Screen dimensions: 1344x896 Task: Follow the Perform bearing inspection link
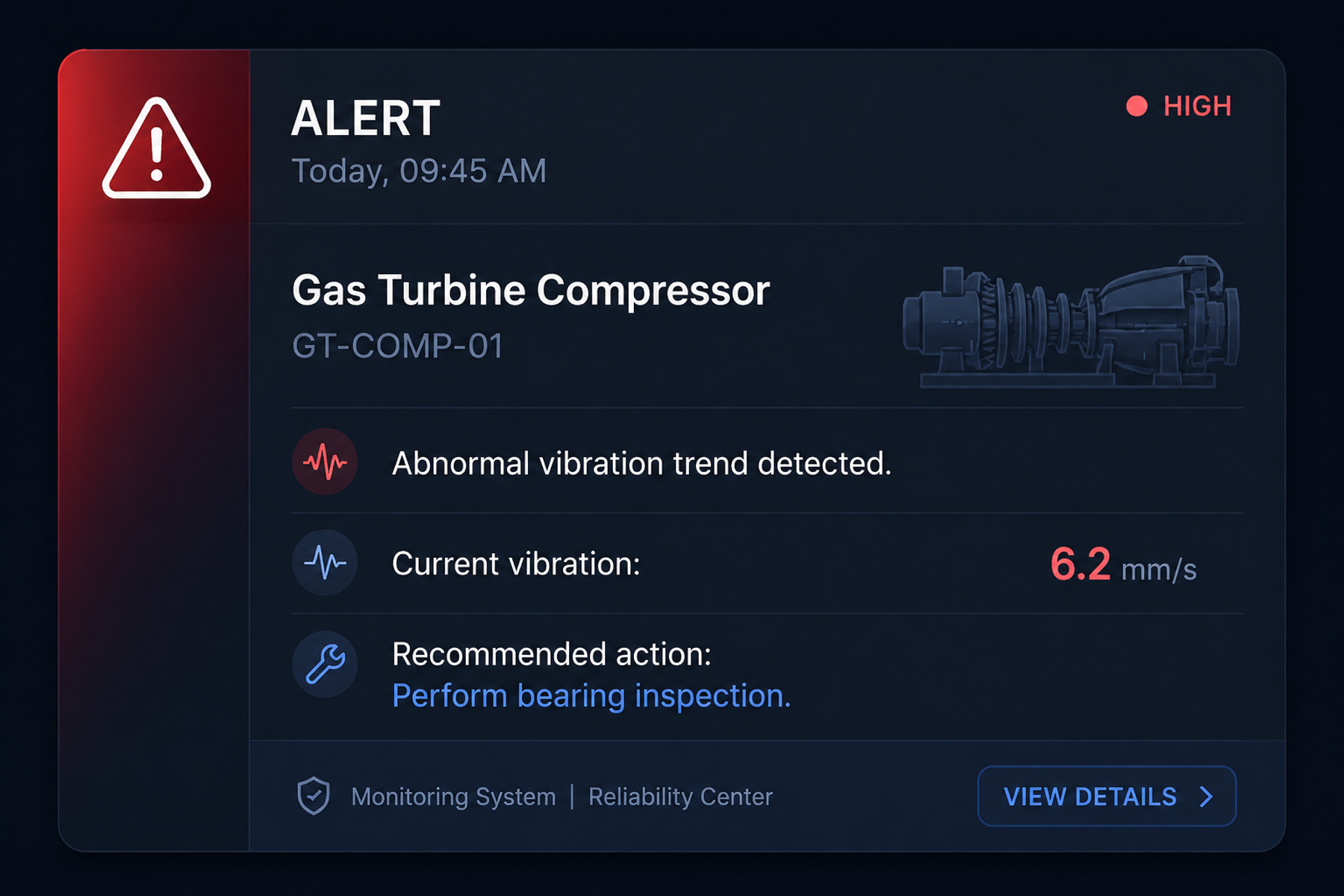point(591,696)
